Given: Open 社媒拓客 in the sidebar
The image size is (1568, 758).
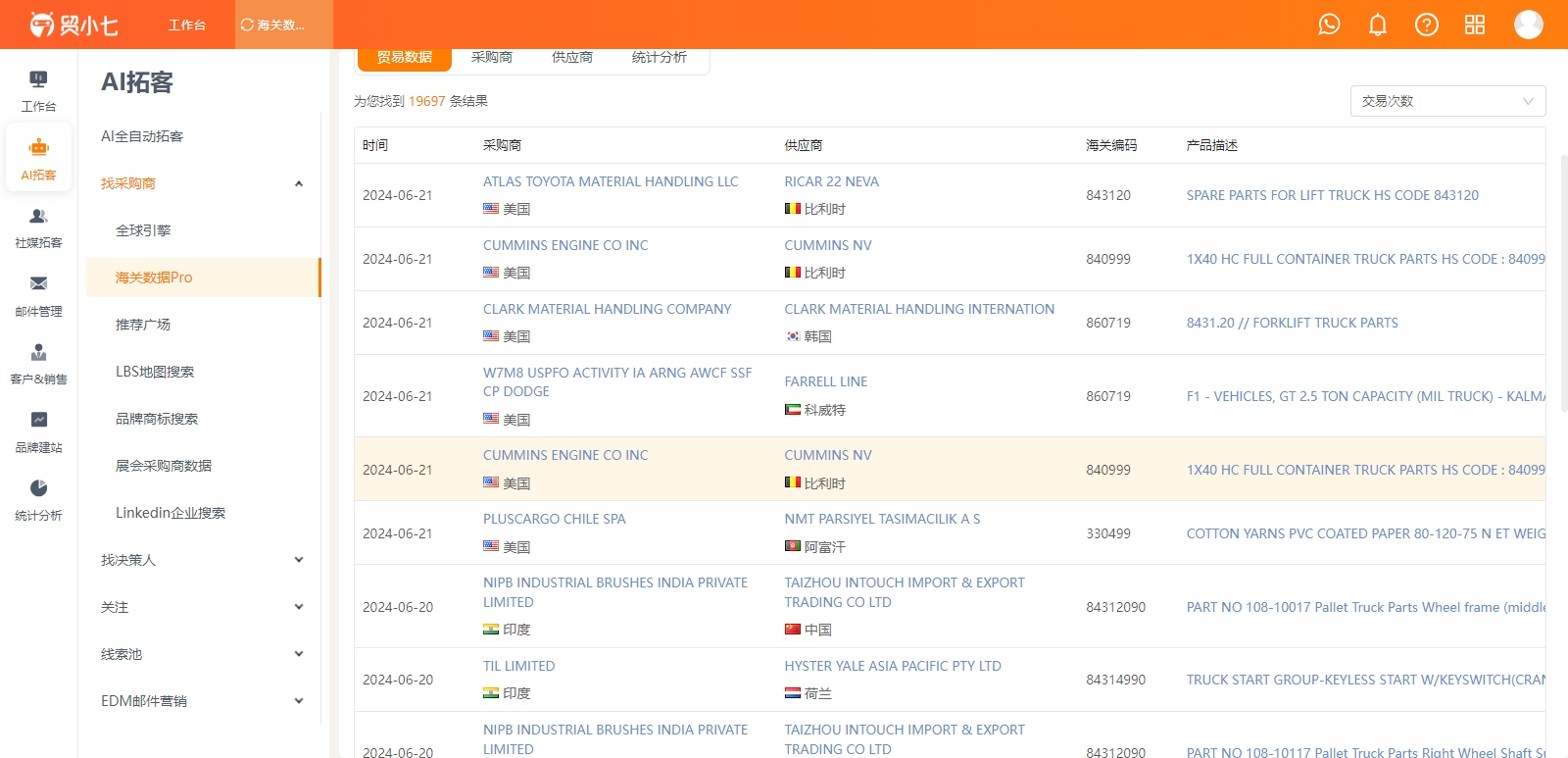Looking at the screenshot, I should 38,227.
